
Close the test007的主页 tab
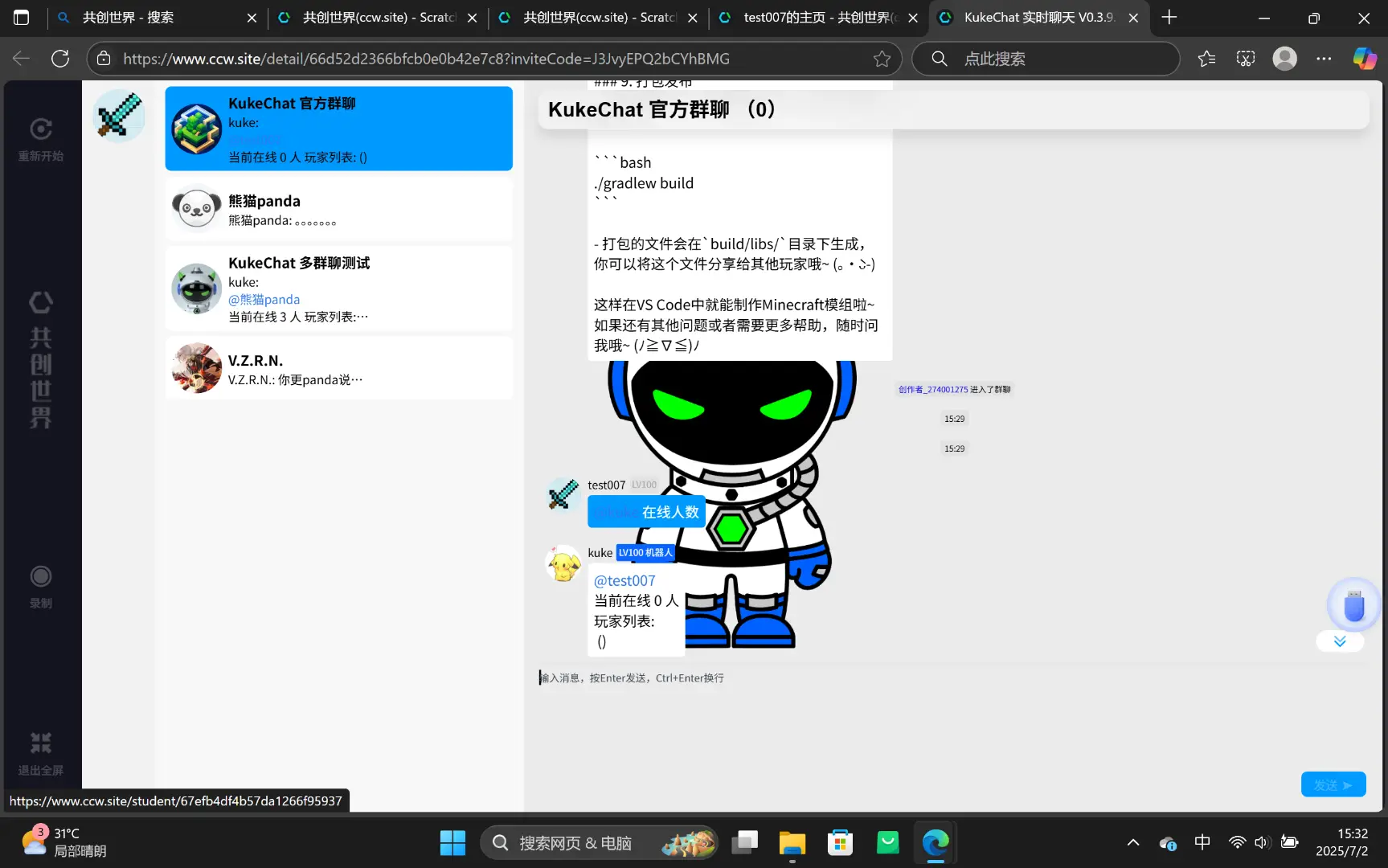click(913, 18)
